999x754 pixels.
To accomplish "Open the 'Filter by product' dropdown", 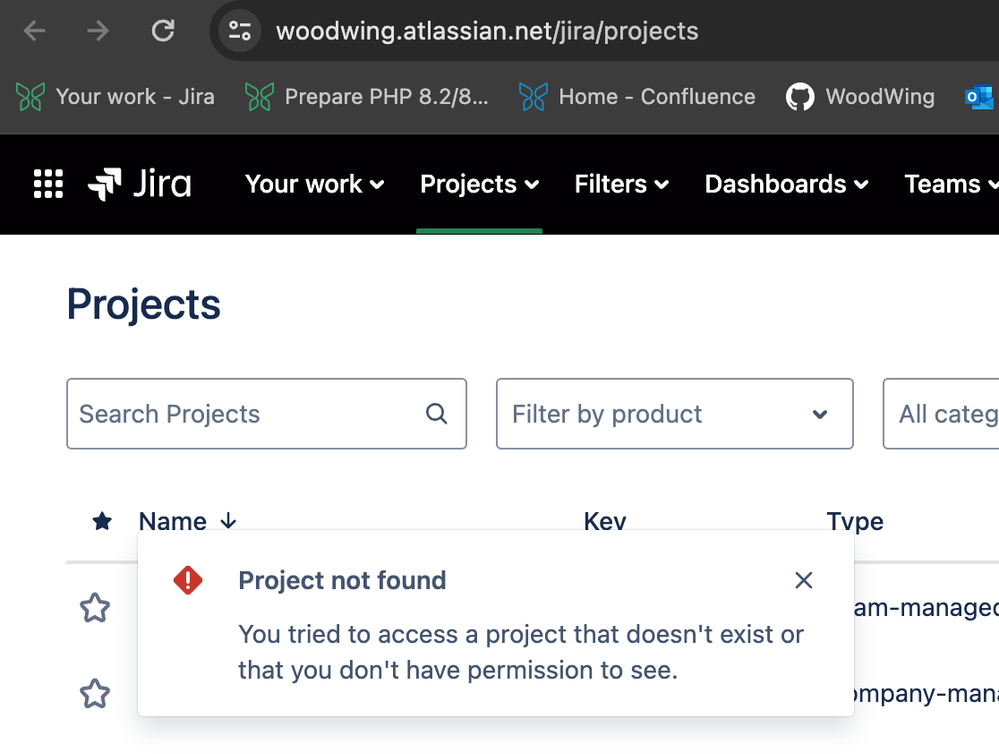I will [x=675, y=414].
